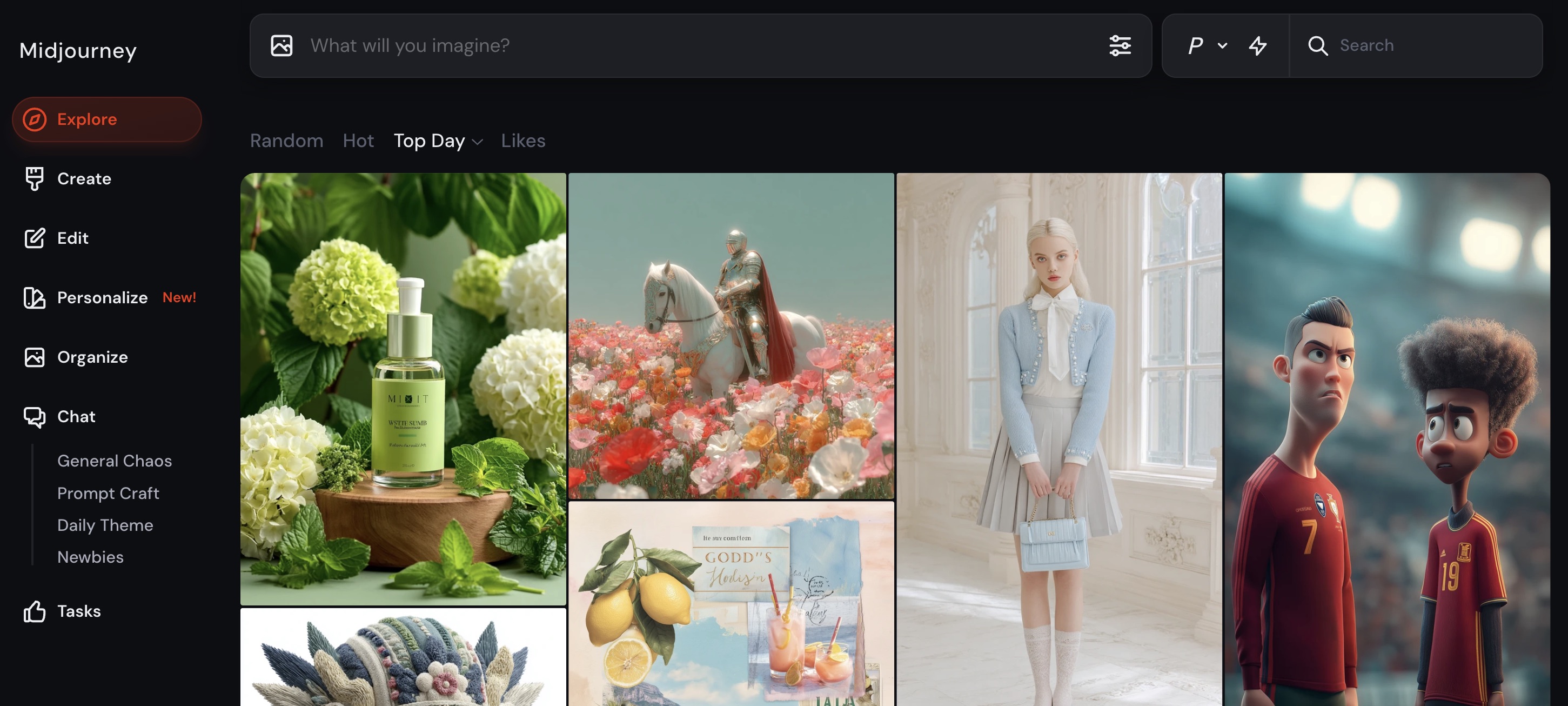Open the General Chaos chat channel
1568x706 pixels.
[x=115, y=461]
